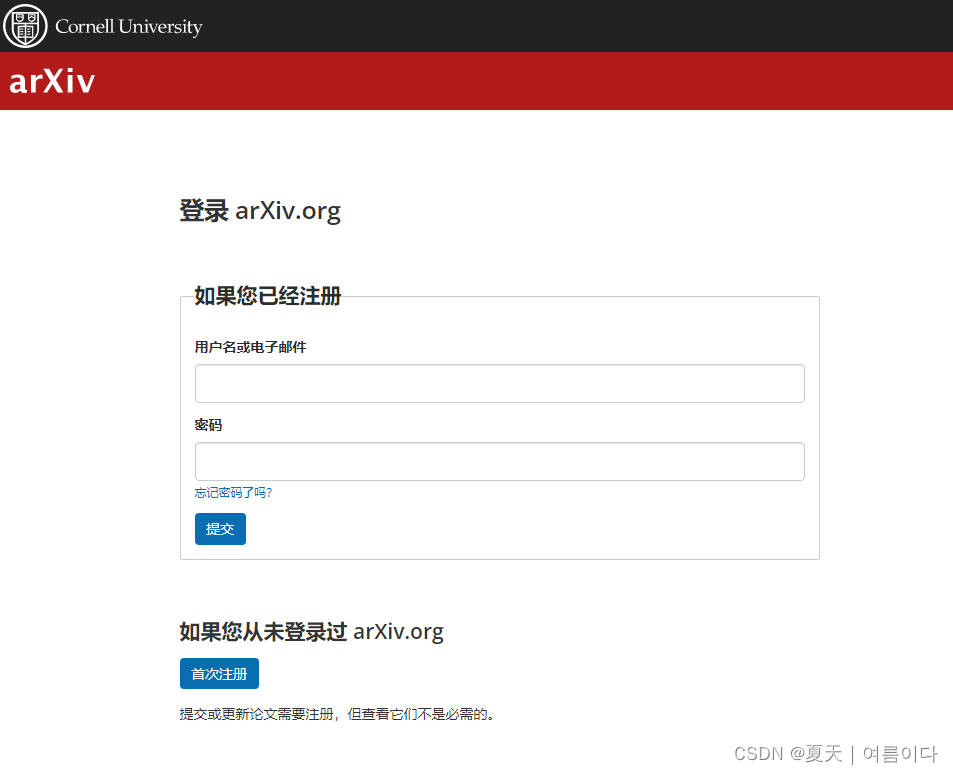Screen dimensions: 953x774
Task: Click the 密码 field label
Action: [x=208, y=424]
